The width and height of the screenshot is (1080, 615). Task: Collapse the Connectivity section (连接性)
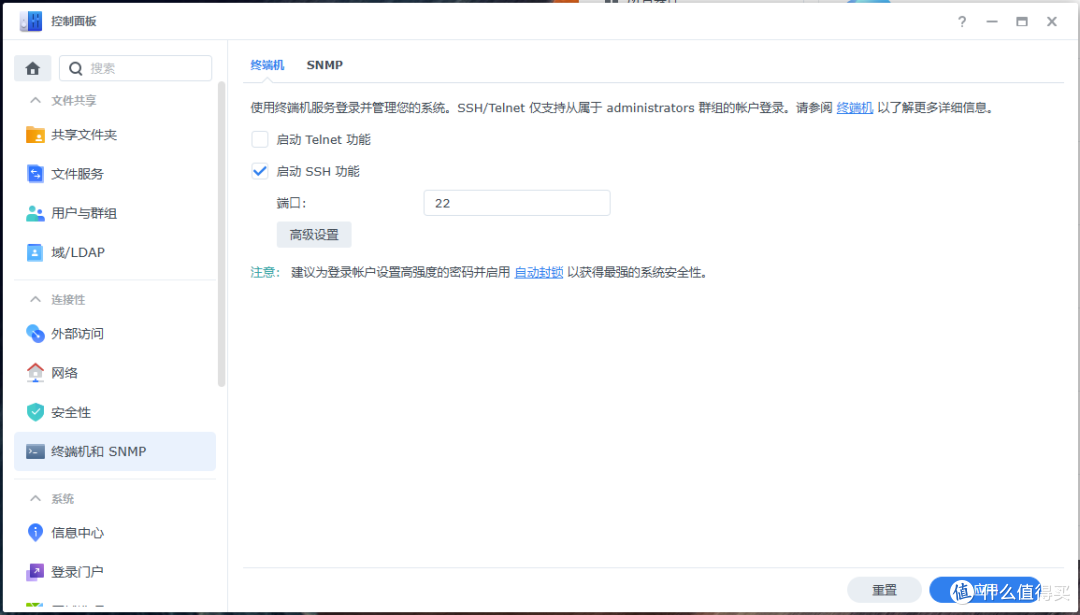[35, 300]
